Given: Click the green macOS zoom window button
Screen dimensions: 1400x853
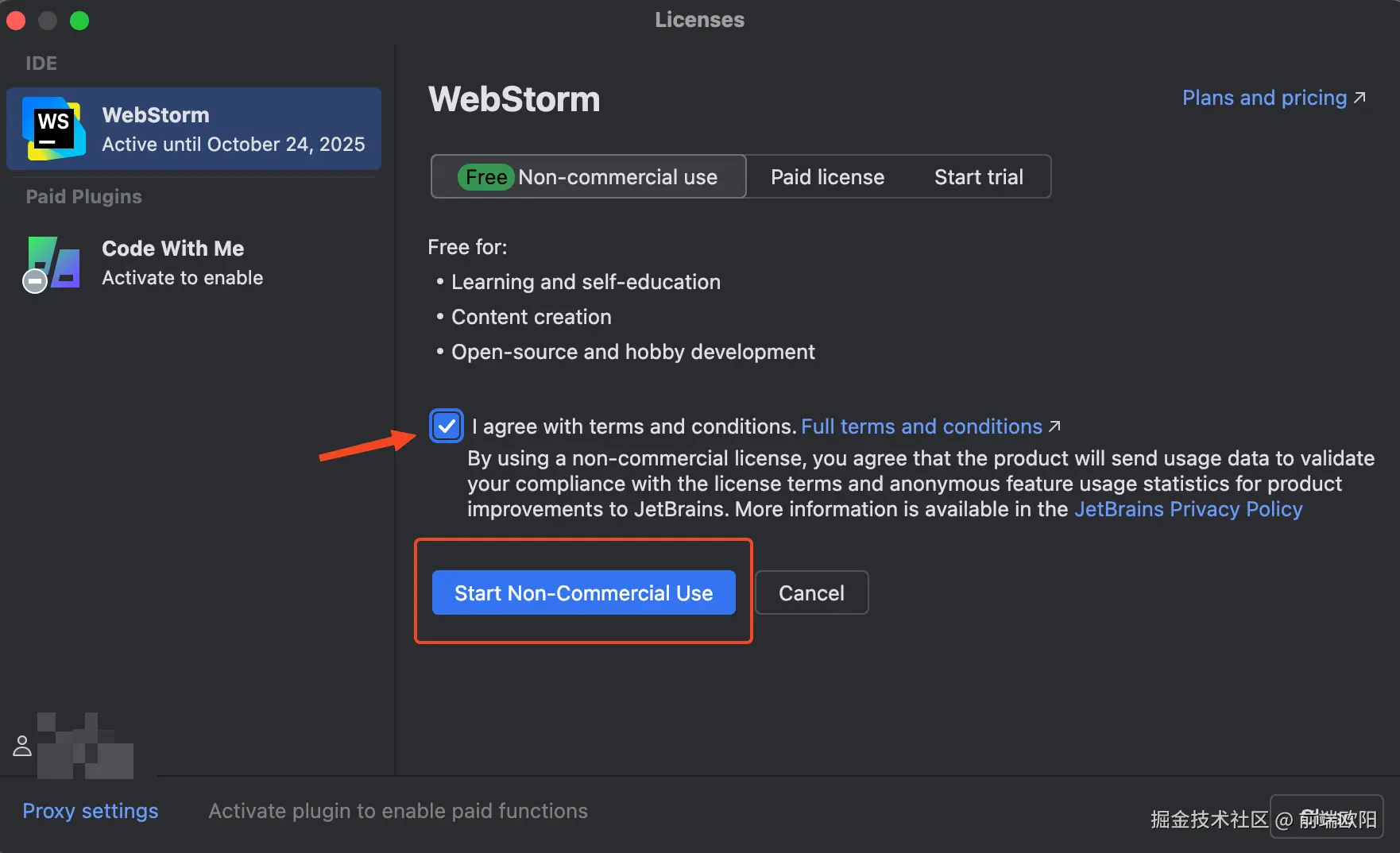Looking at the screenshot, I should pyautogui.click(x=79, y=21).
